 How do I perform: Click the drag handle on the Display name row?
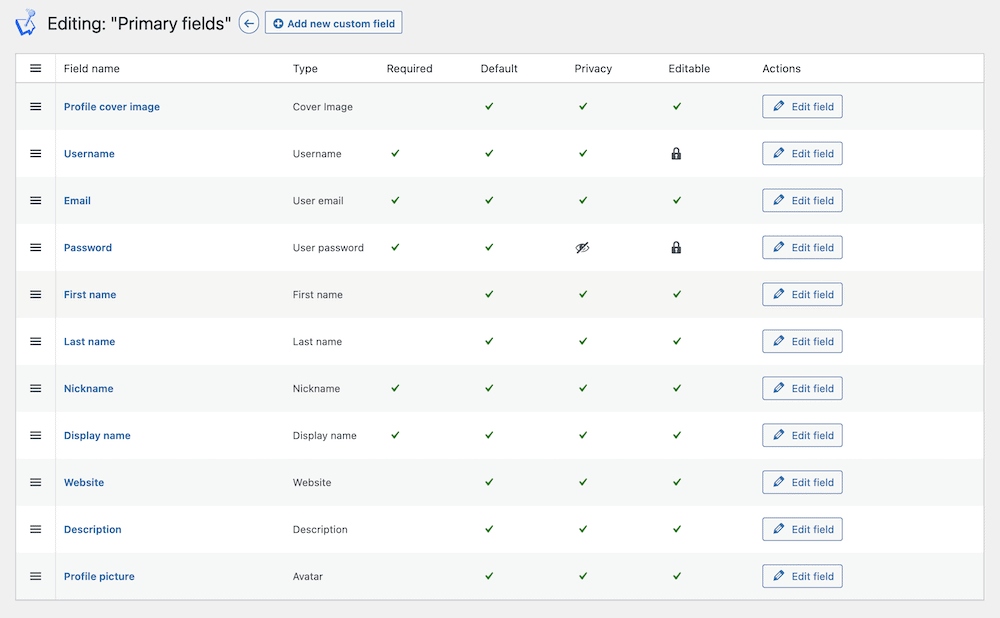pos(36,436)
